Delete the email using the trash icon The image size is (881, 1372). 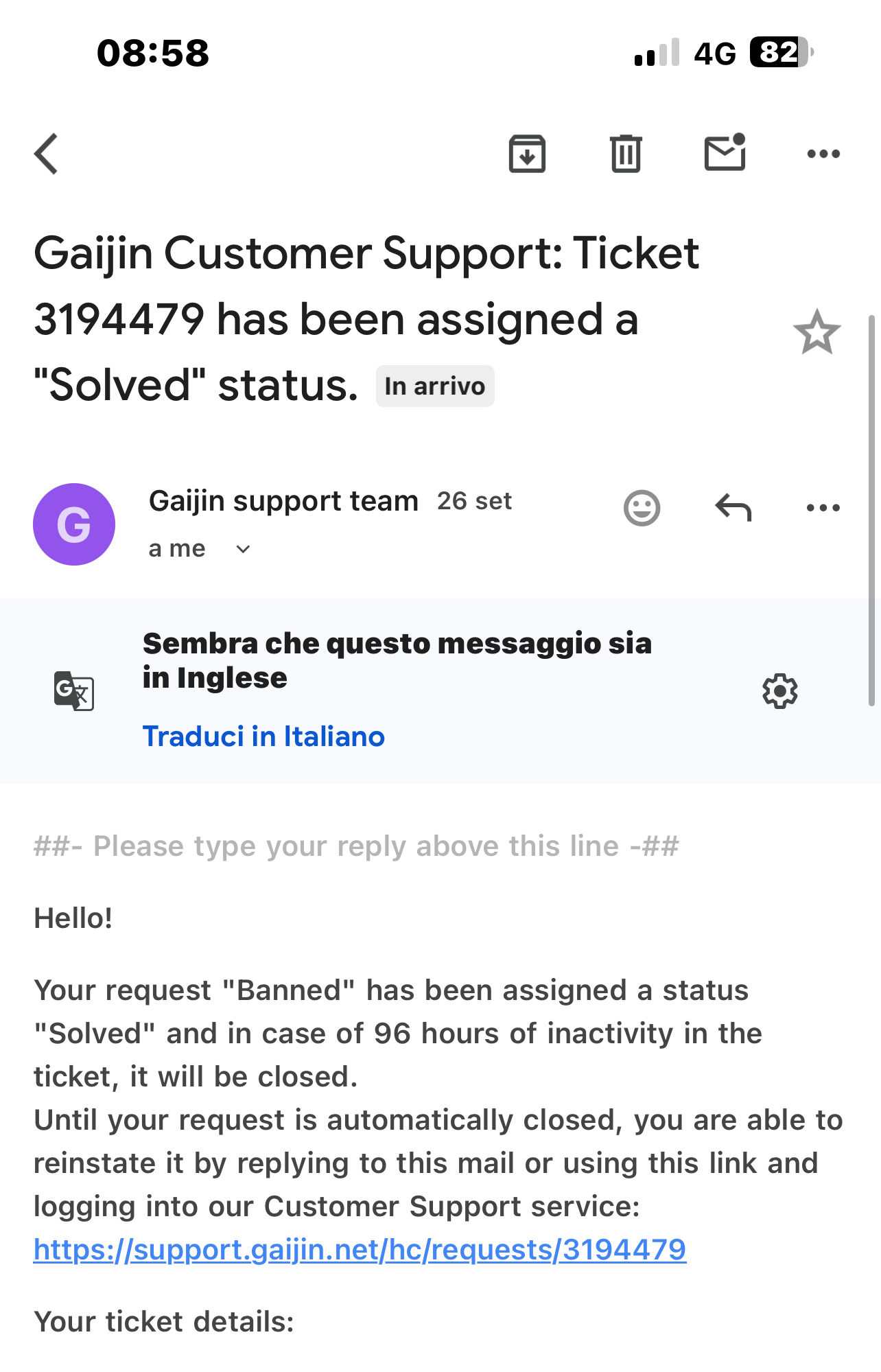pos(626,154)
